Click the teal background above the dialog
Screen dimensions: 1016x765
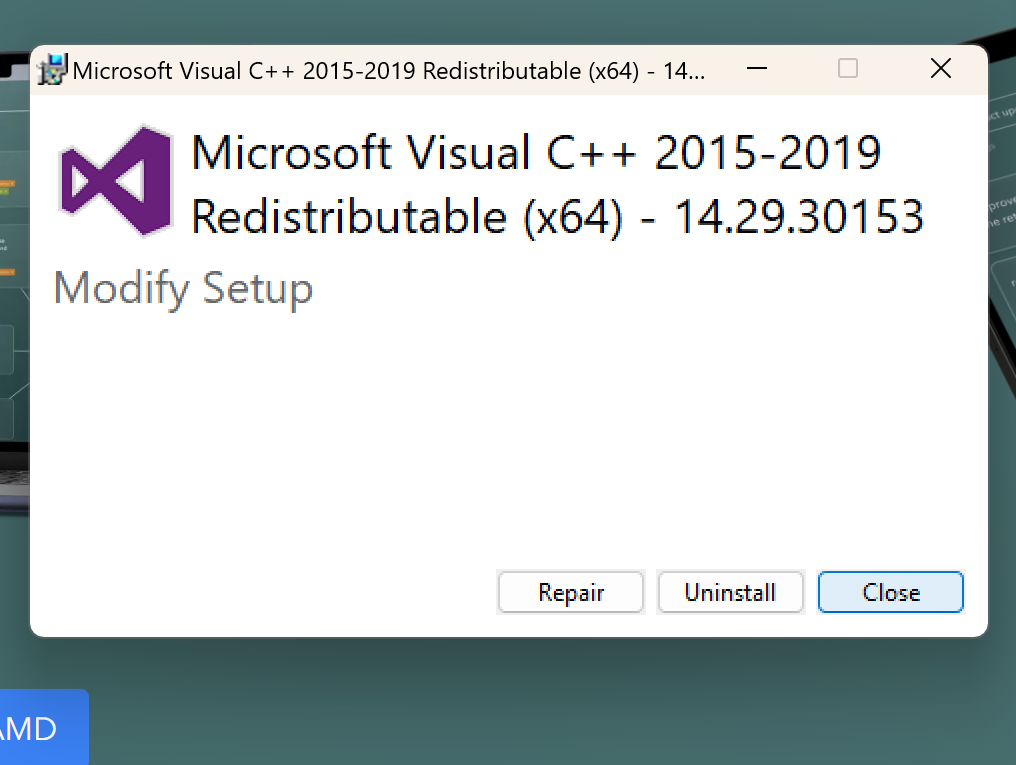click(500, 20)
